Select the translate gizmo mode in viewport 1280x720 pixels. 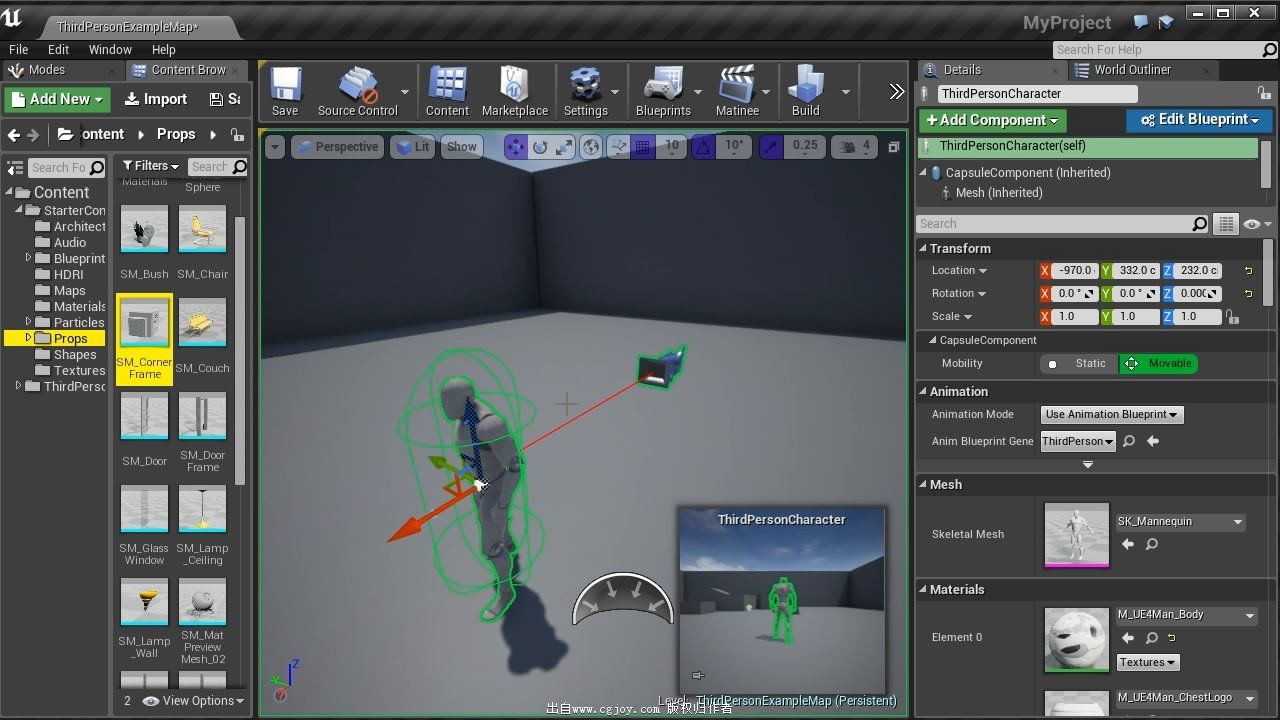tap(516, 147)
